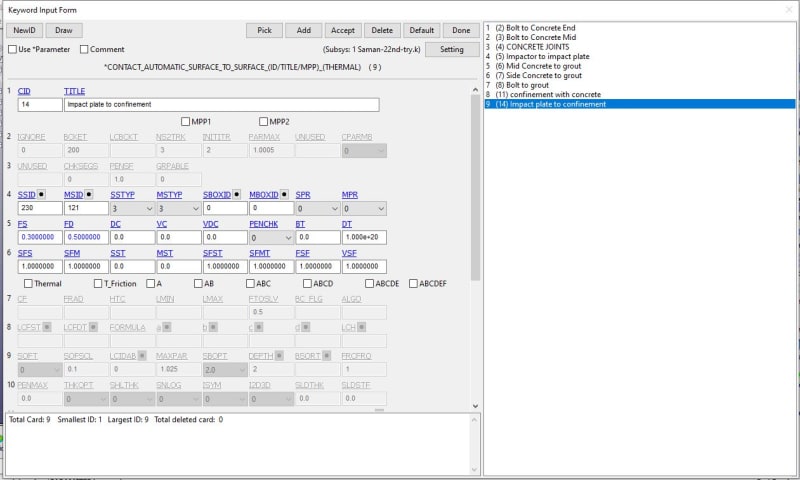The image size is (800, 480).
Task: Click the MSID pick dot icon
Action: click(89, 194)
